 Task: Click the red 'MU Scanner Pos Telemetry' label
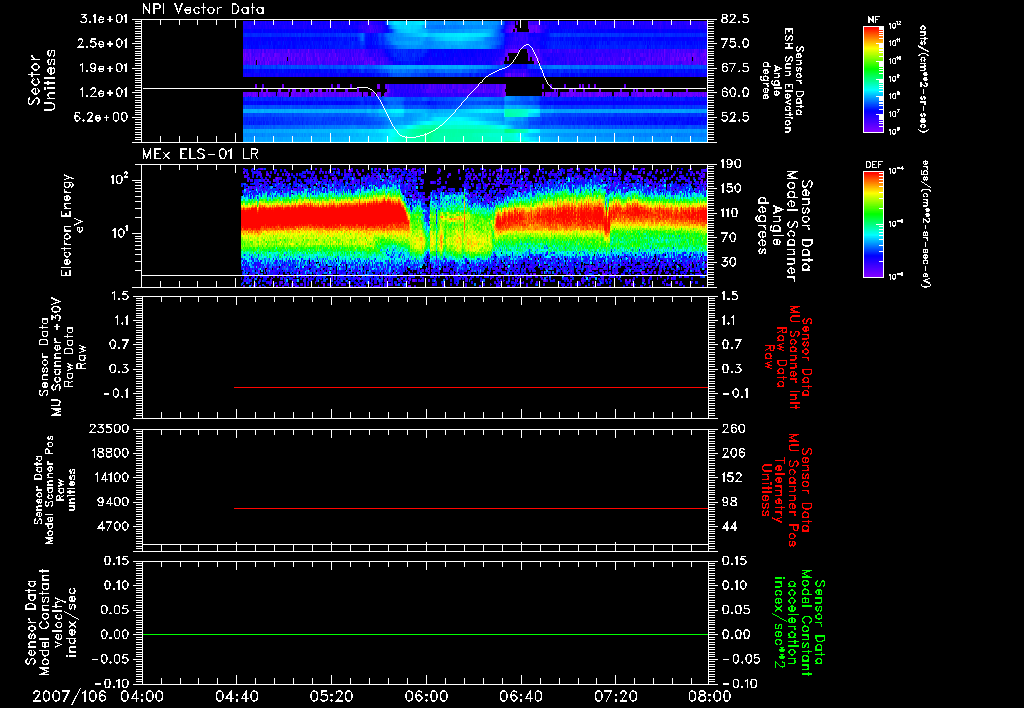tap(786, 490)
